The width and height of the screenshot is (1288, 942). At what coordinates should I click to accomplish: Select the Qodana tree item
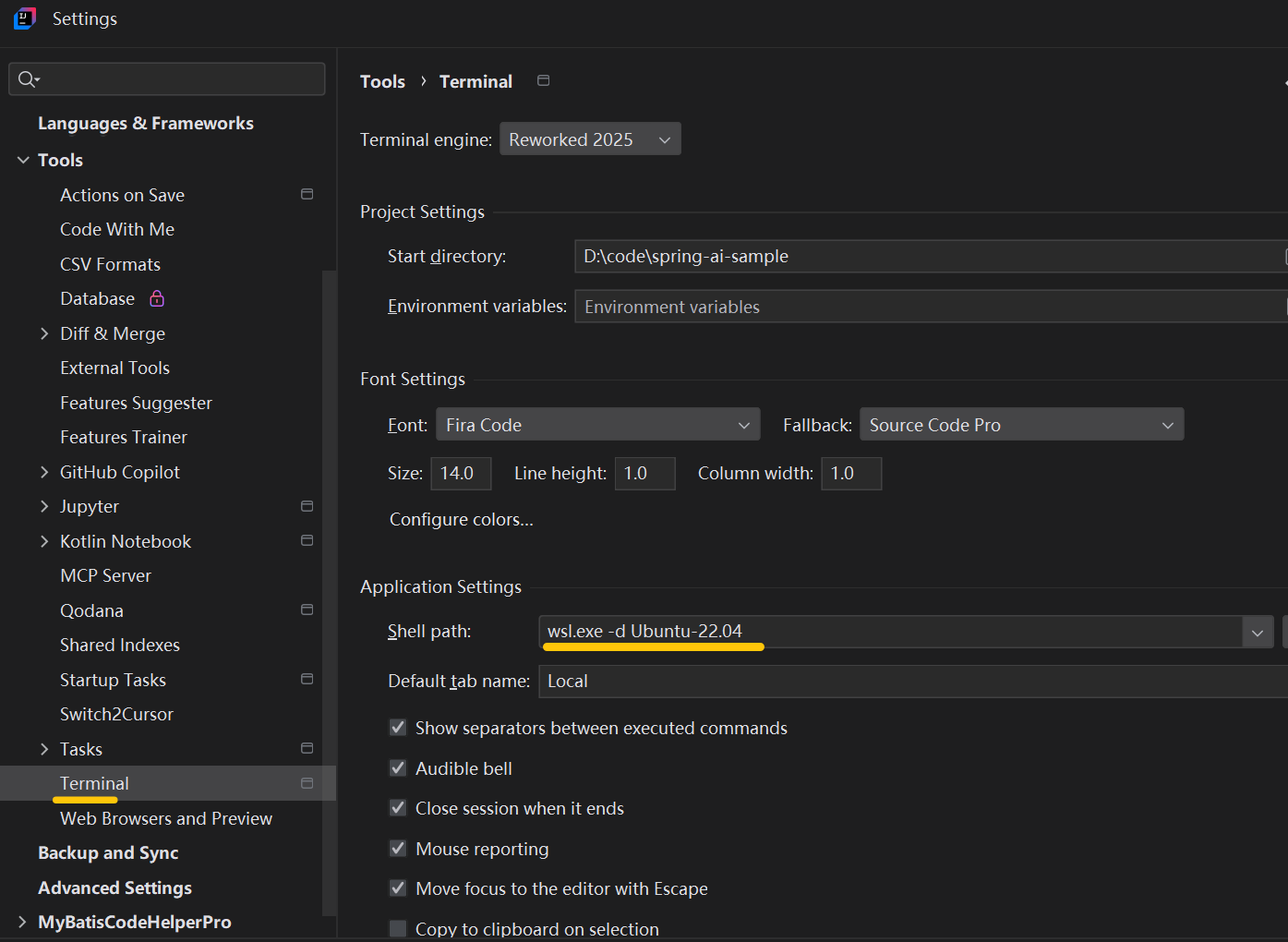91,610
